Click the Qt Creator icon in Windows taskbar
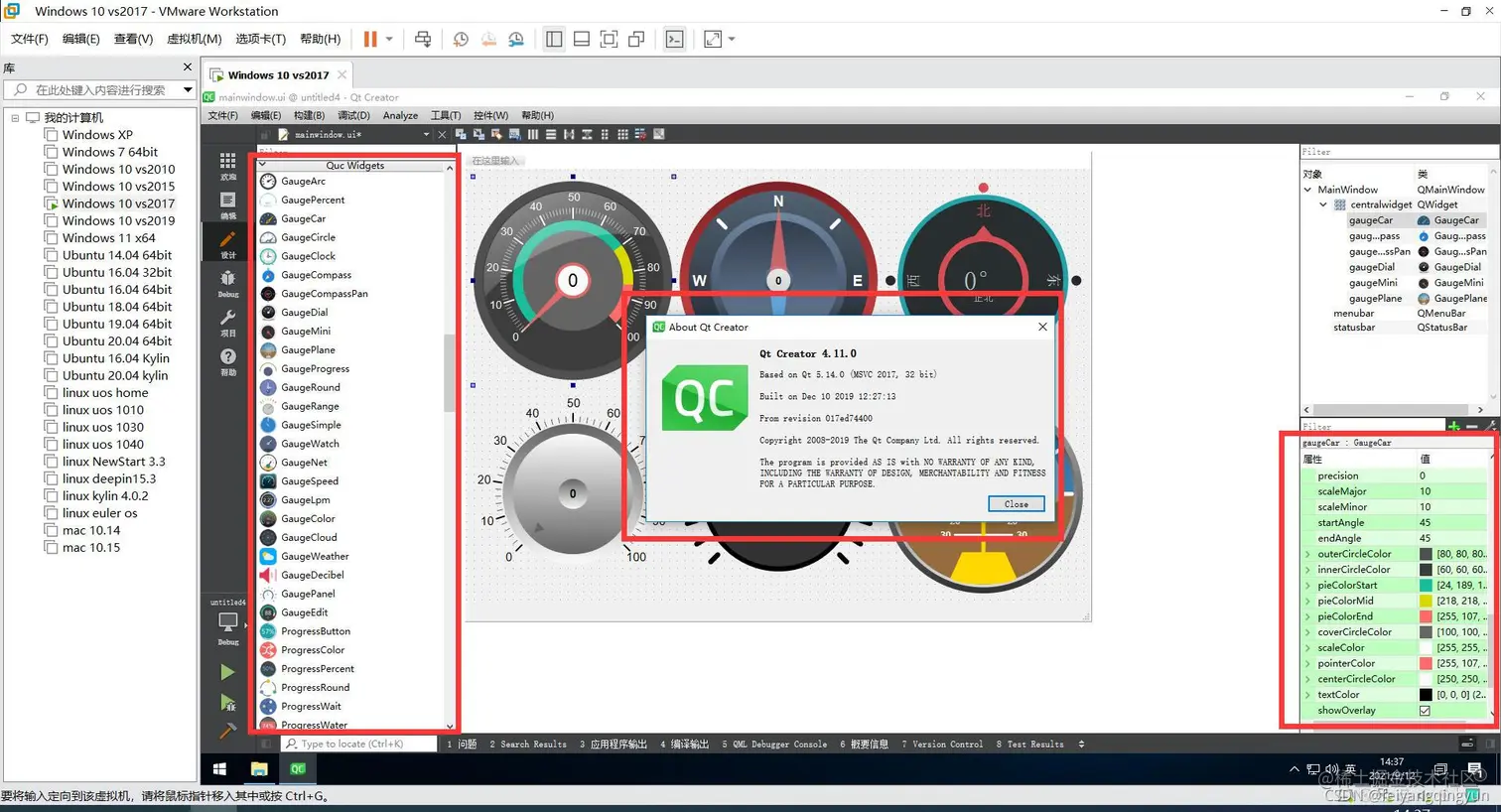1501x812 pixels. [298, 768]
